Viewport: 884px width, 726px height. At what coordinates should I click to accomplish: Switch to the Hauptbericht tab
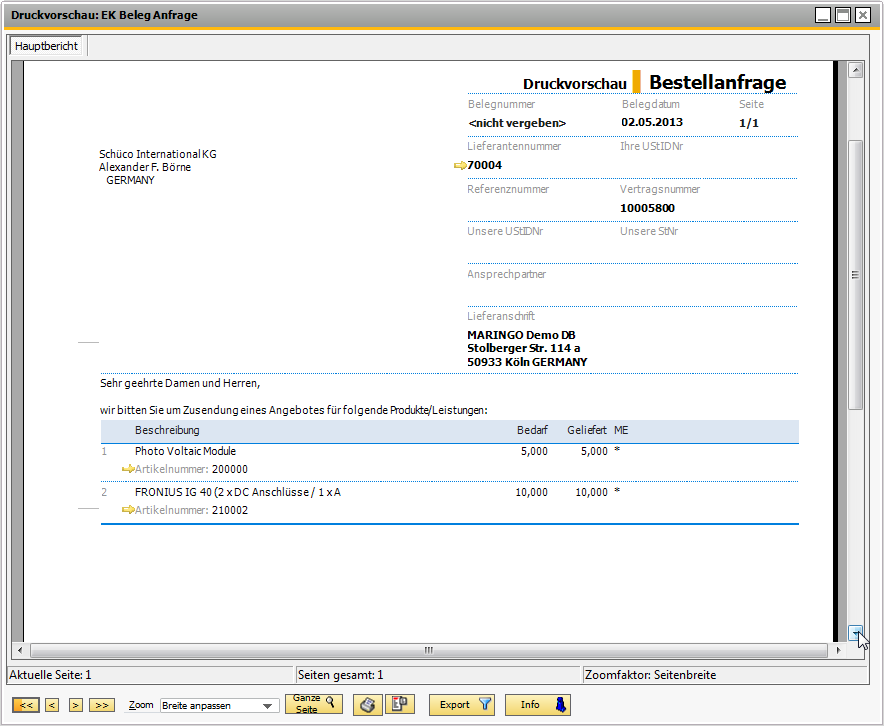(x=47, y=46)
